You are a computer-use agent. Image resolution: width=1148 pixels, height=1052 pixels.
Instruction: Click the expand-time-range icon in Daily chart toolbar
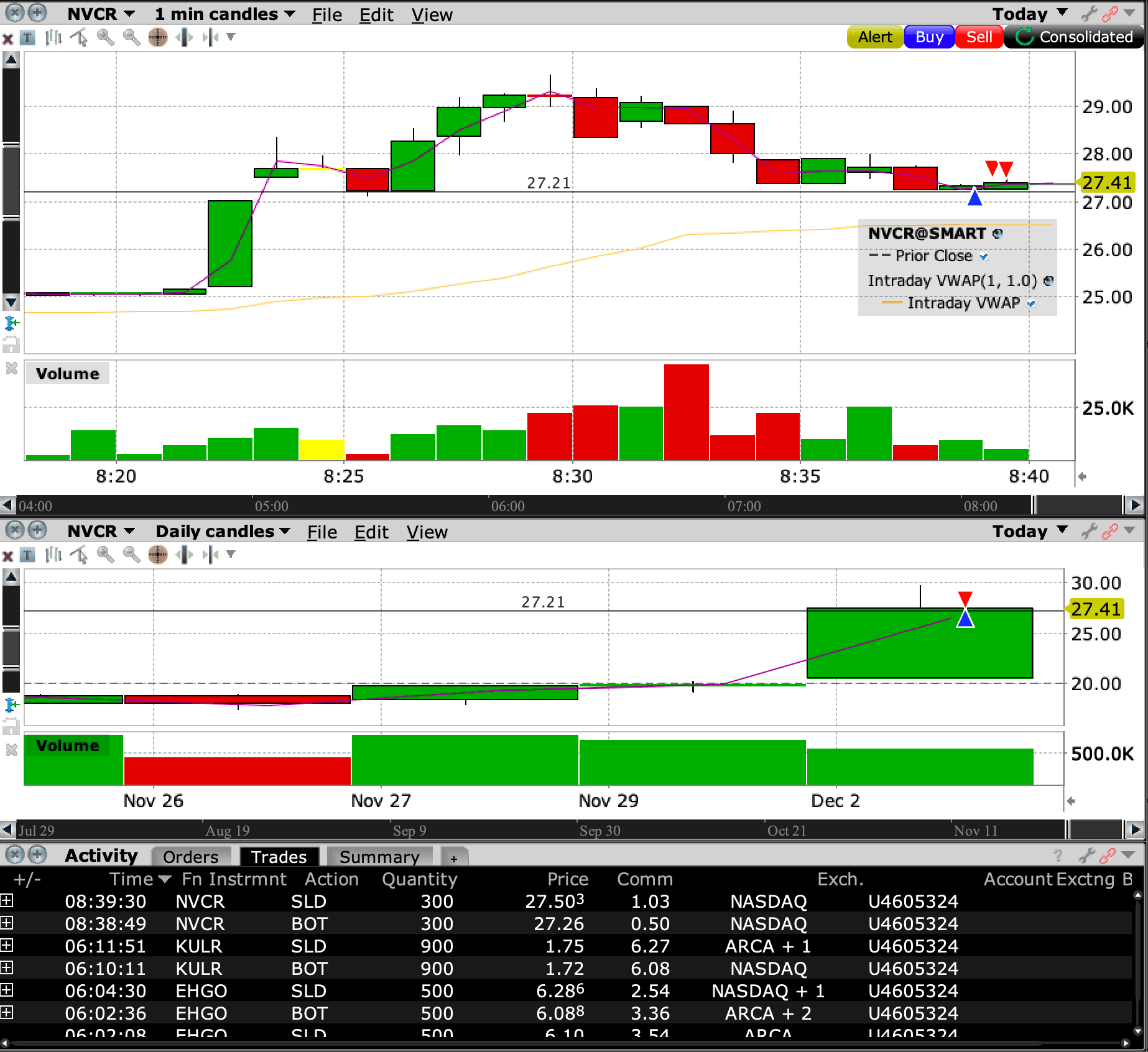pyautogui.click(x=184, y=555)
